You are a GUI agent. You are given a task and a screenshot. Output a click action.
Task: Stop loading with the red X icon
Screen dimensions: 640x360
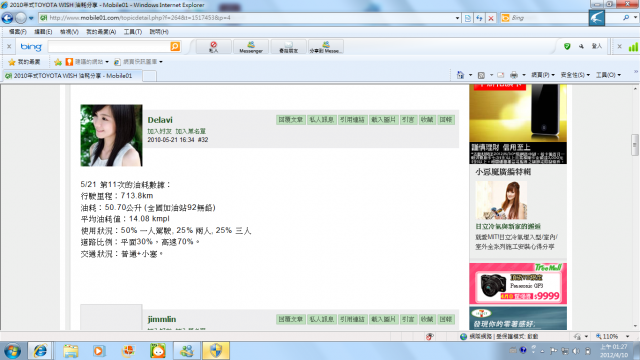pyautogui.click(x=491, y=18)
